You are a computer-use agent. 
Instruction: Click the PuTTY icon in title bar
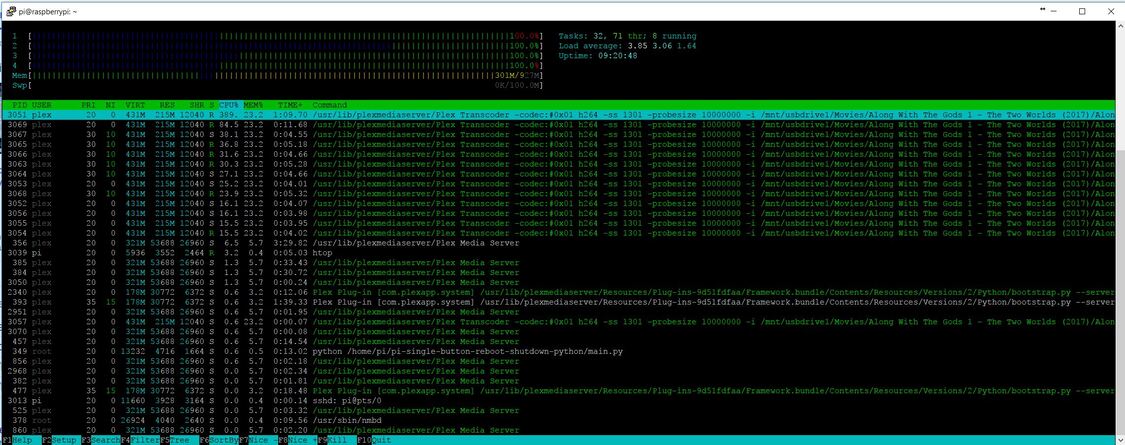tap(10, 11)
